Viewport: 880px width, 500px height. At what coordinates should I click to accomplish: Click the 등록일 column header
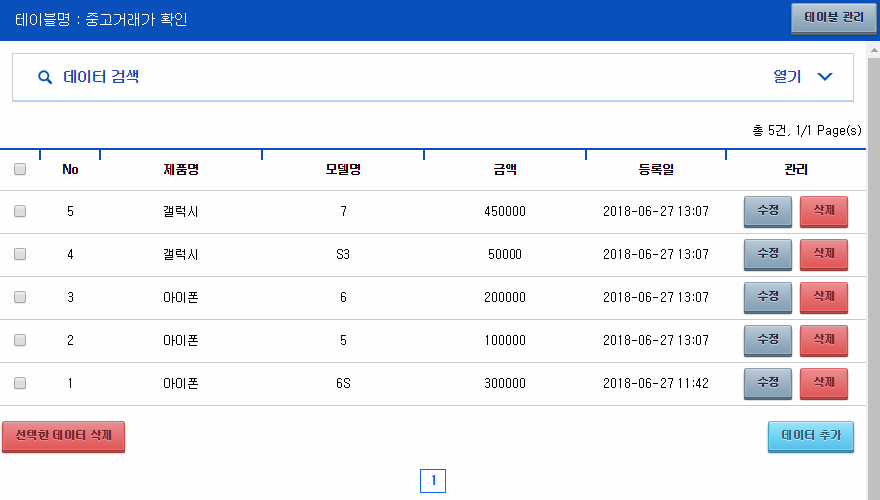[x=656, y=169]
